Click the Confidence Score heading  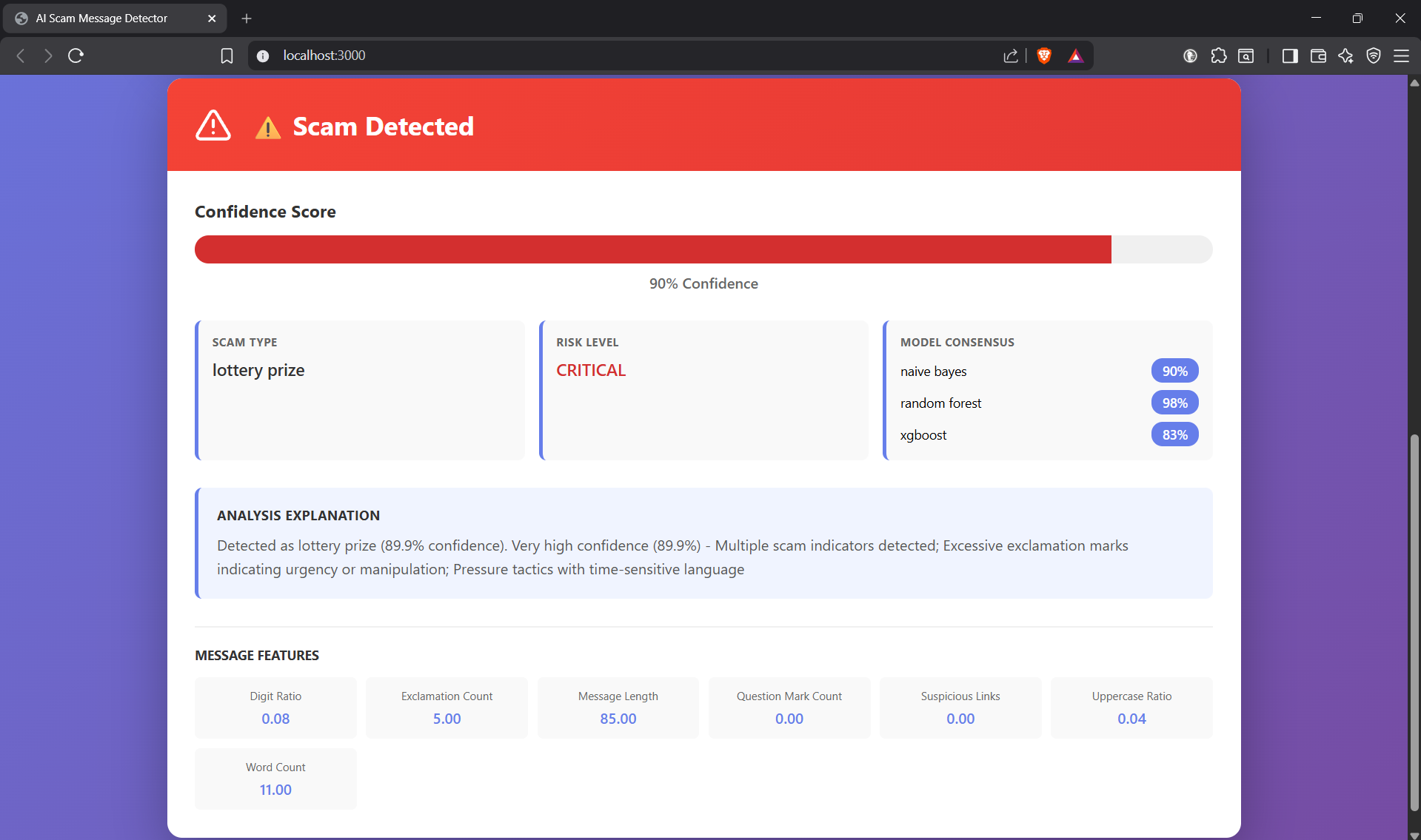265,212
